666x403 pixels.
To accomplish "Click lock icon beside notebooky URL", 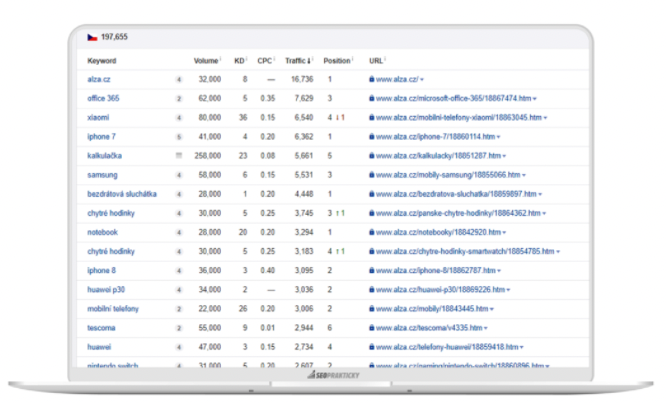I will click(x=372, y=232).
